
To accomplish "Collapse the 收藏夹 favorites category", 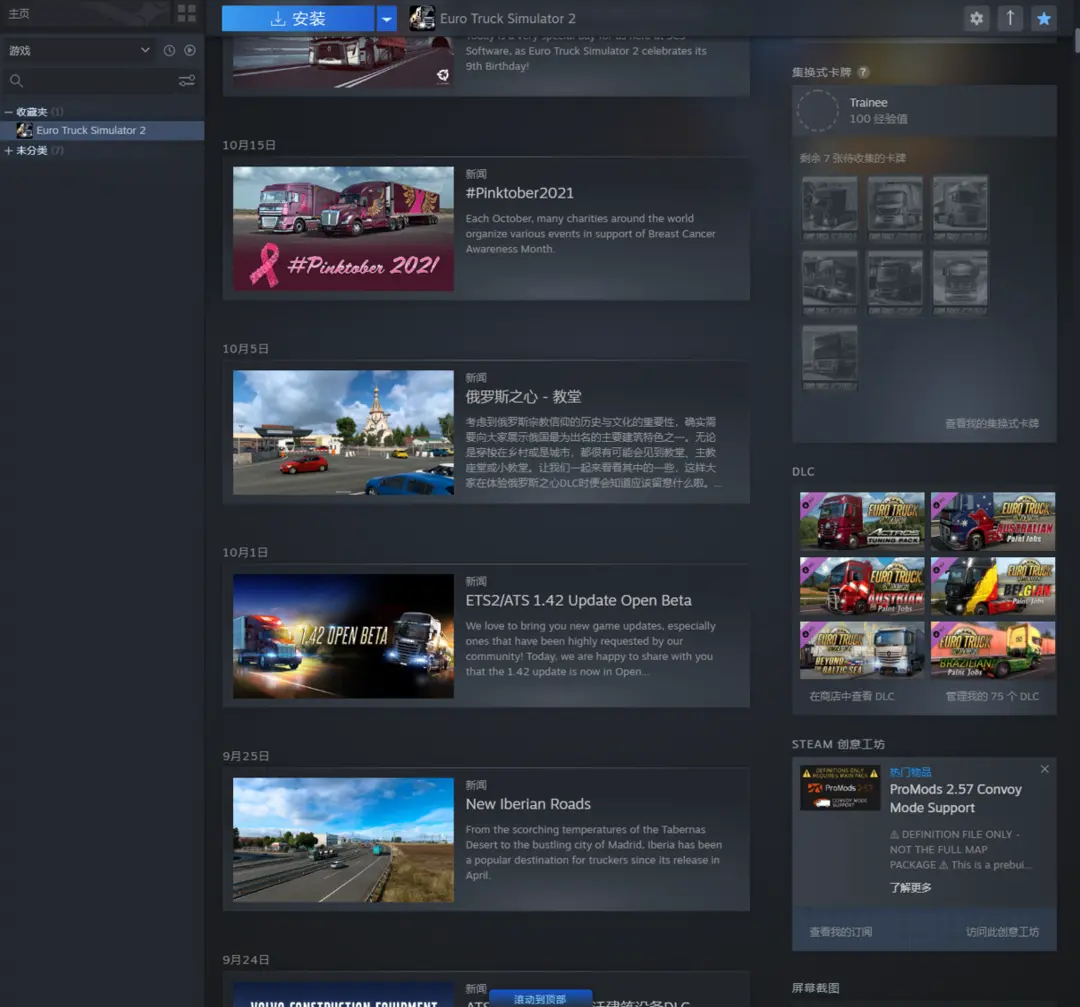I will pos(8,112).
